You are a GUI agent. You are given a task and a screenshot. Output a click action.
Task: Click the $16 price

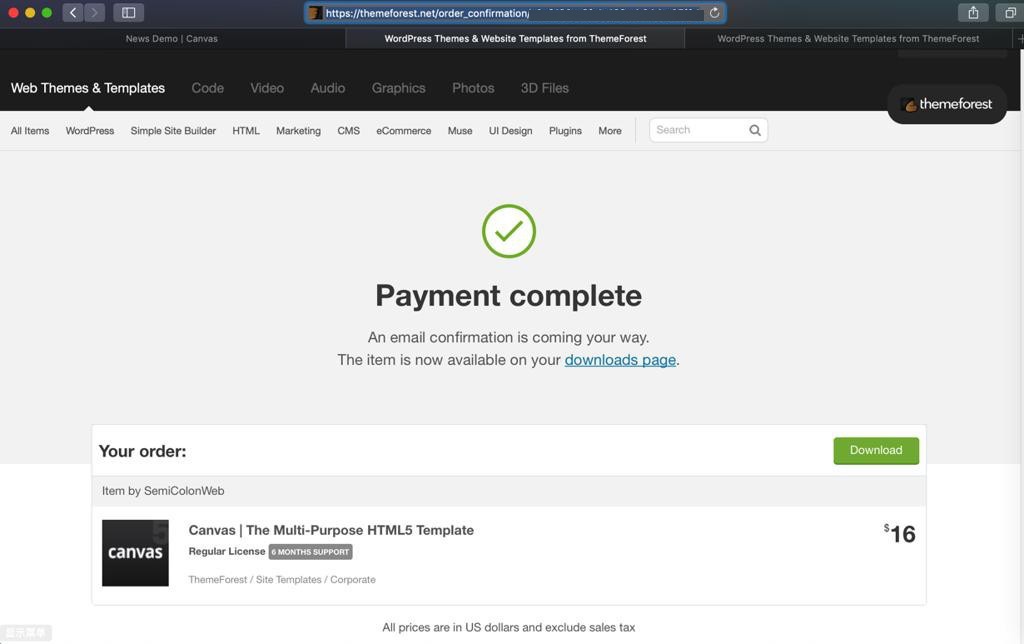tap(899, 534)
